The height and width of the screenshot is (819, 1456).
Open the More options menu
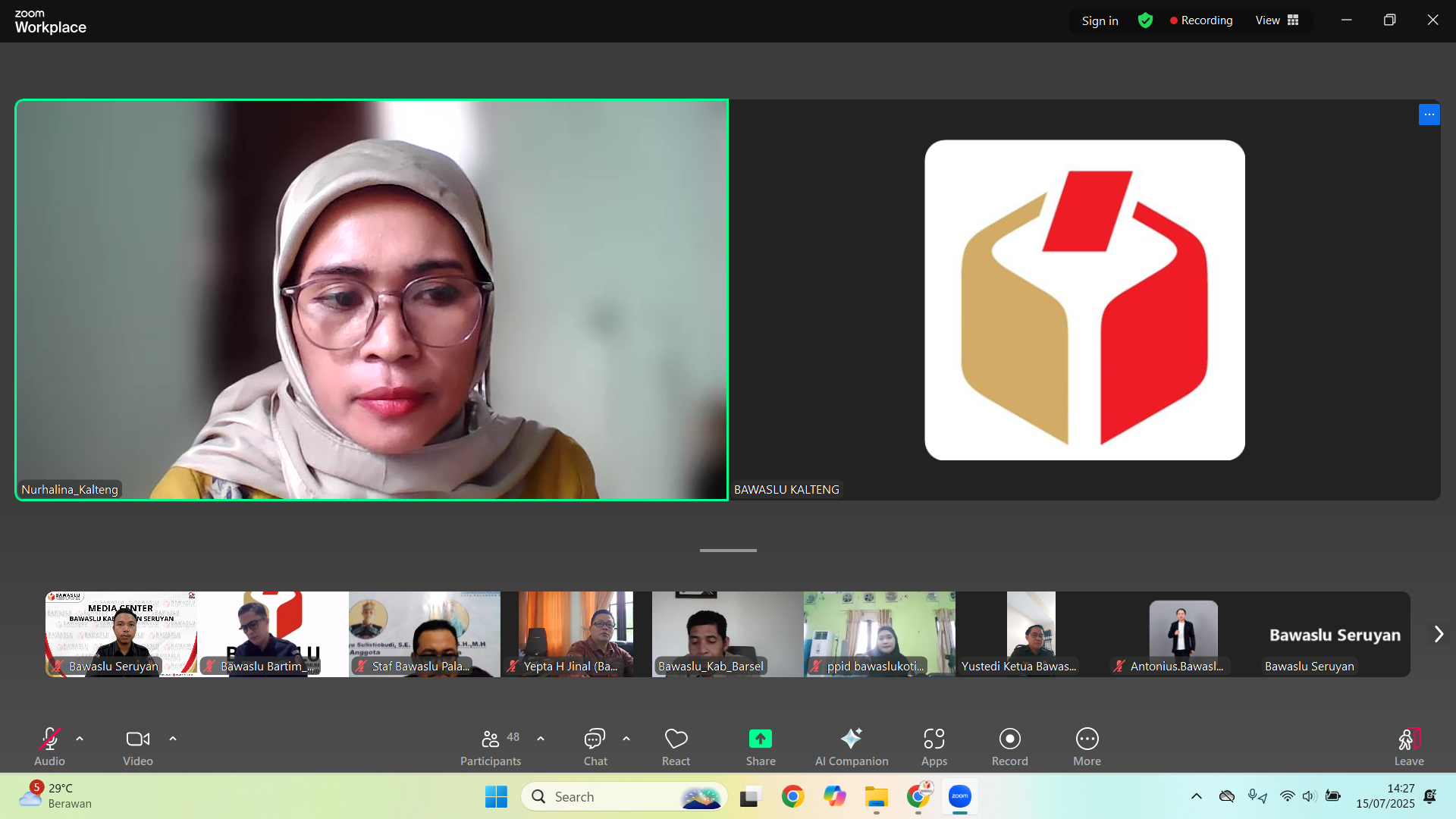point(1087,747)
